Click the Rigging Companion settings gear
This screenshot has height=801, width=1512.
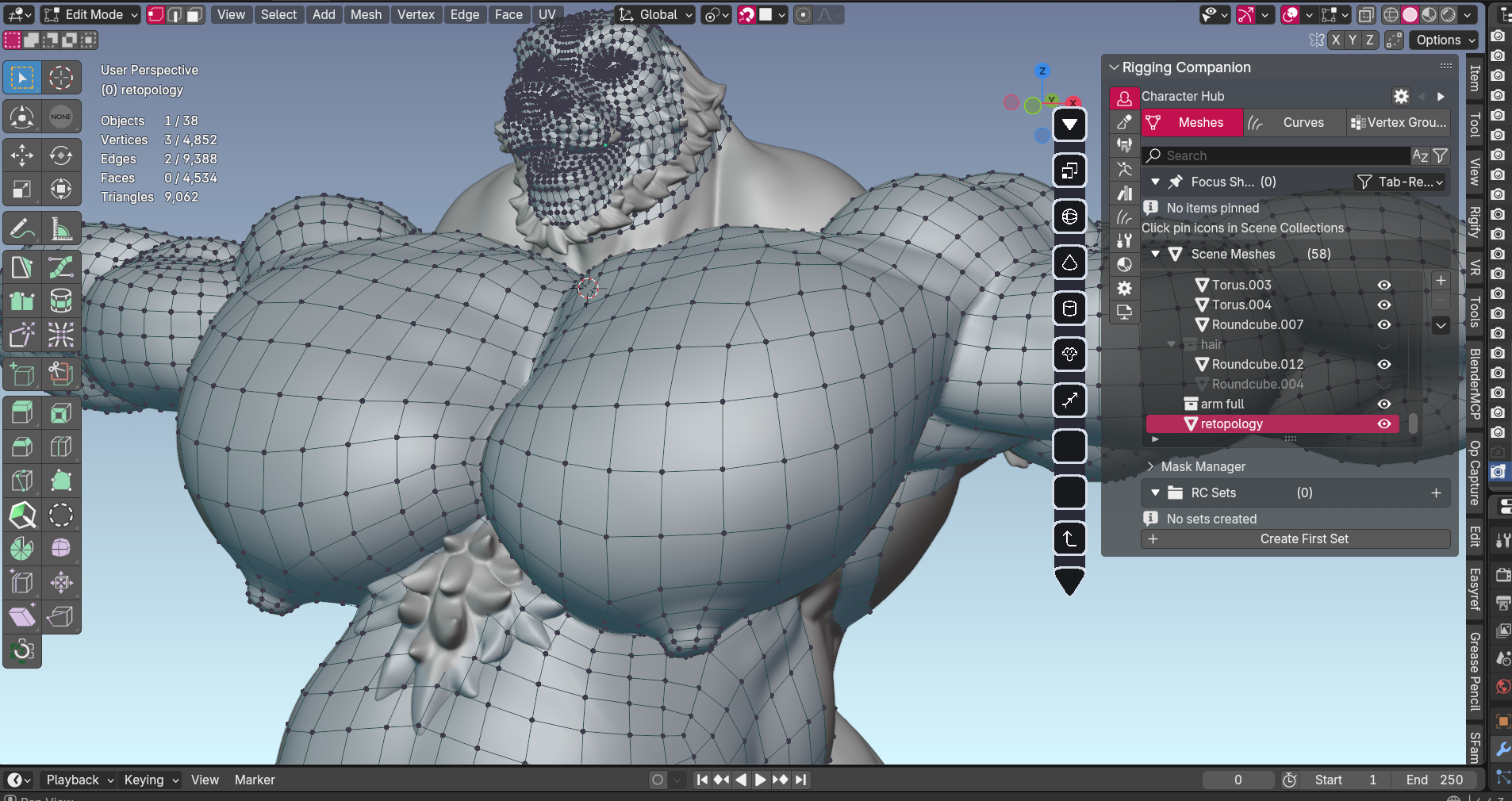point(1401,97)
